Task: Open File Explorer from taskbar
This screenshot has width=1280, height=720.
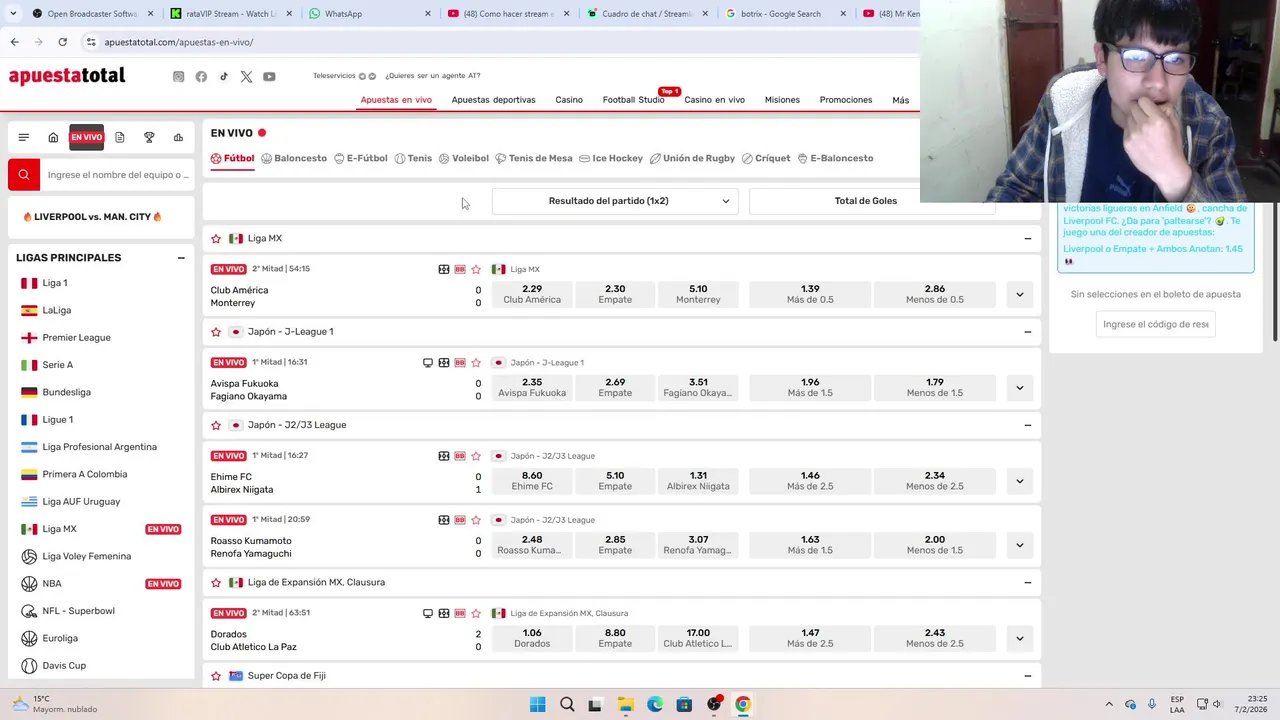Action: tap(625, 704)
